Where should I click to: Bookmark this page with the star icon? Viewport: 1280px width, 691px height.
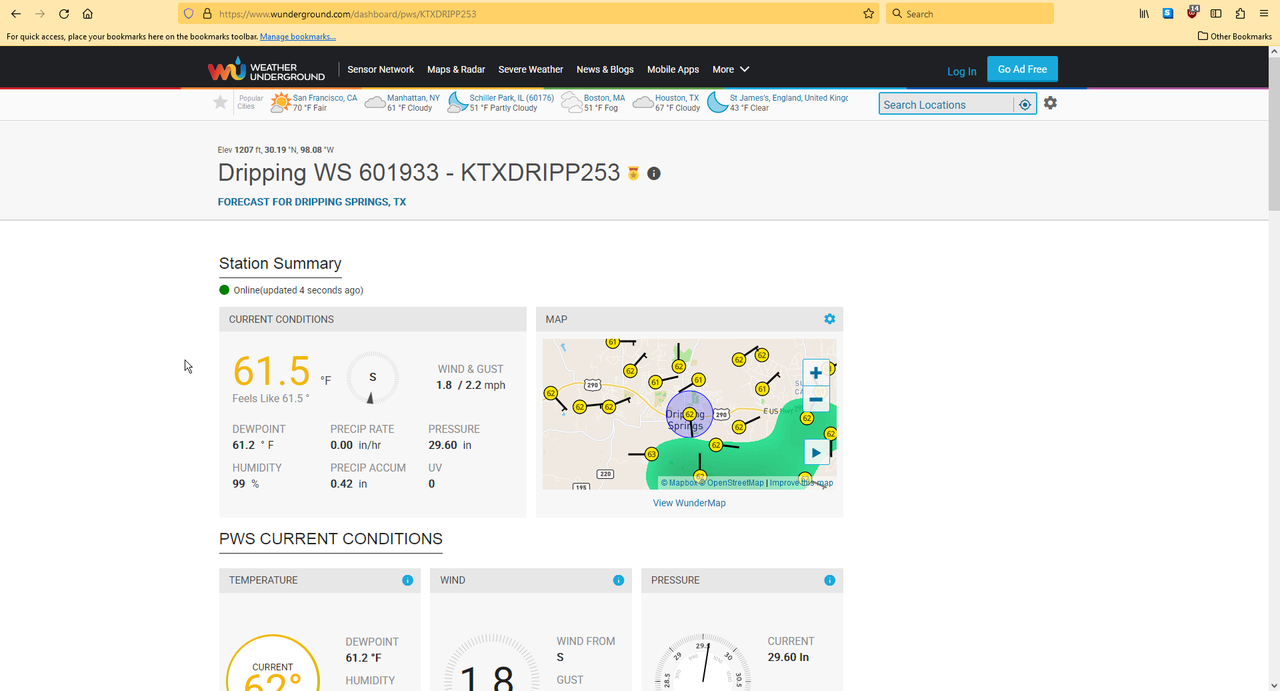[868, 14]
